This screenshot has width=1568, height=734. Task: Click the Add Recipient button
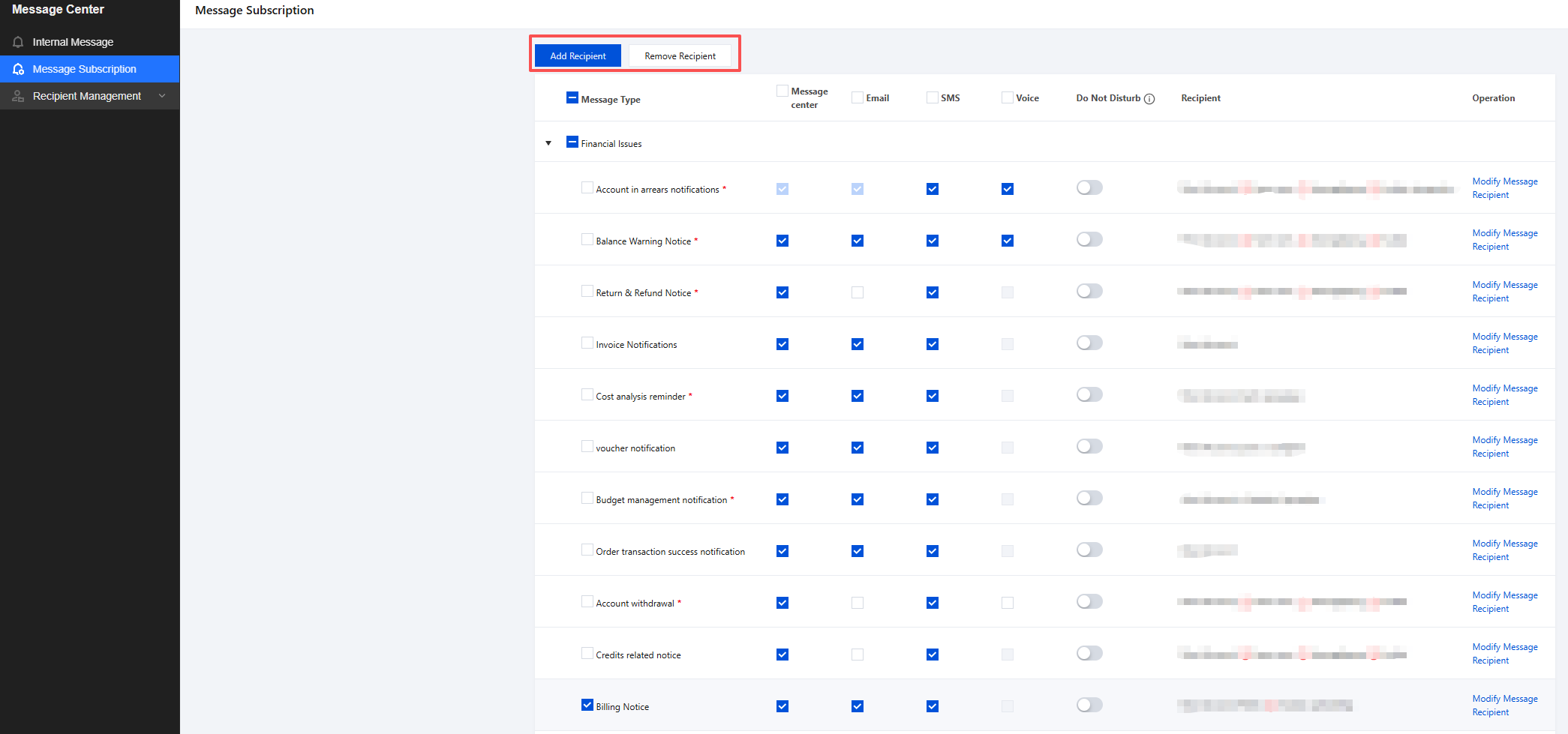(x=578, y=56)
